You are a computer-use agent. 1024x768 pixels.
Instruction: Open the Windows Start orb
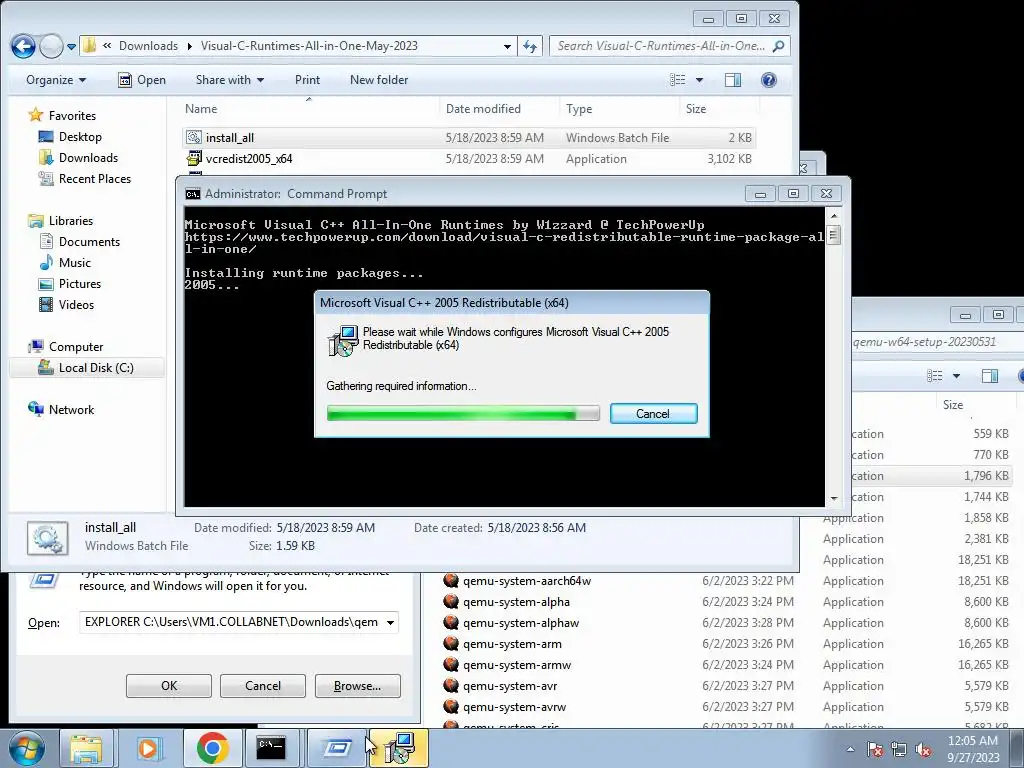click(x=26, y=748)
